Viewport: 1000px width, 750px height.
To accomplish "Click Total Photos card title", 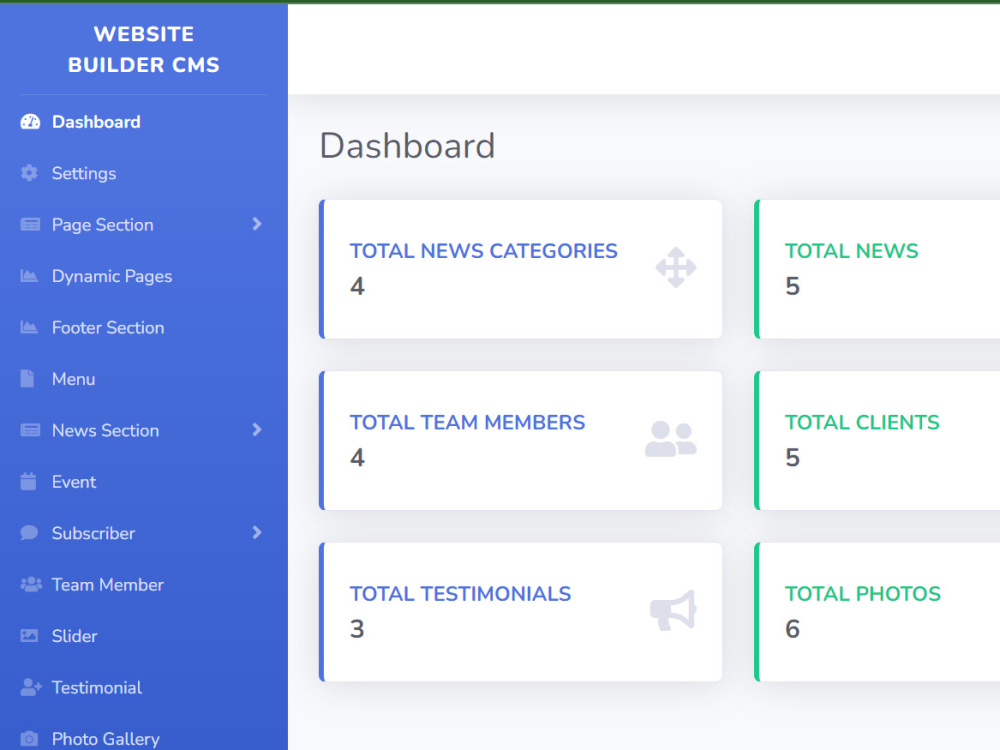I will 863,594.
